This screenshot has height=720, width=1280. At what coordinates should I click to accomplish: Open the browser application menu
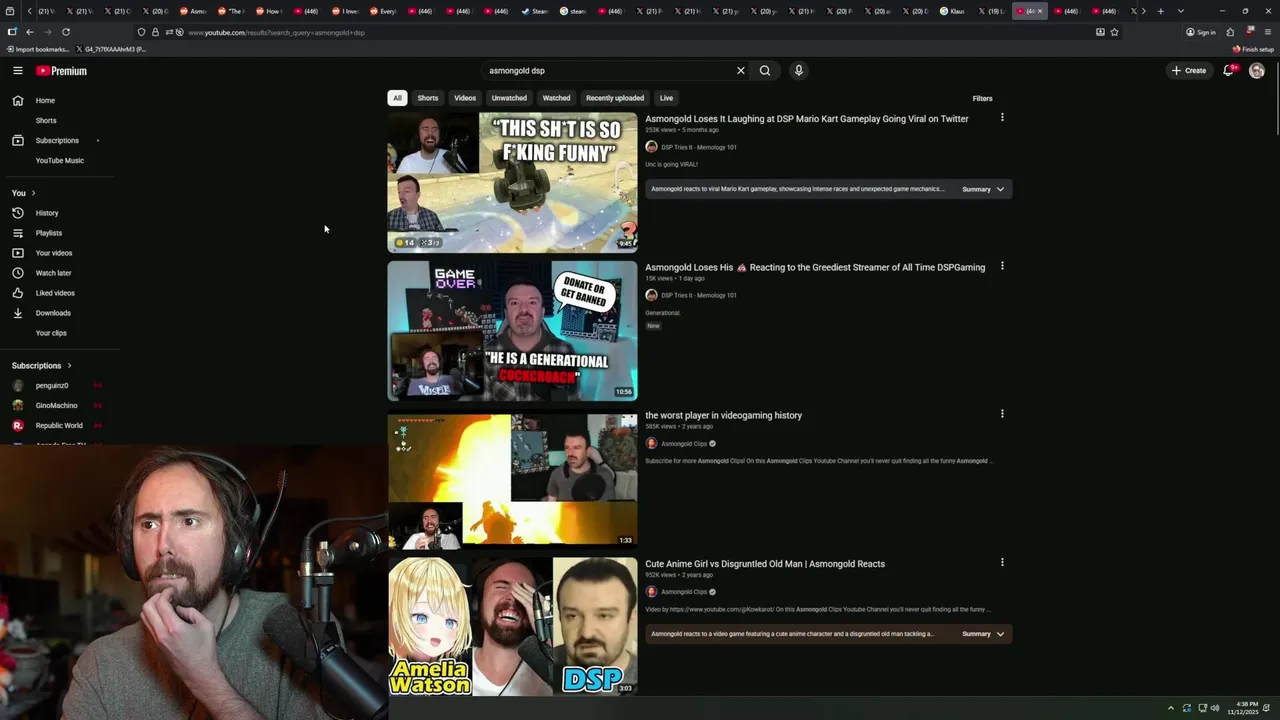(1268, 32)
